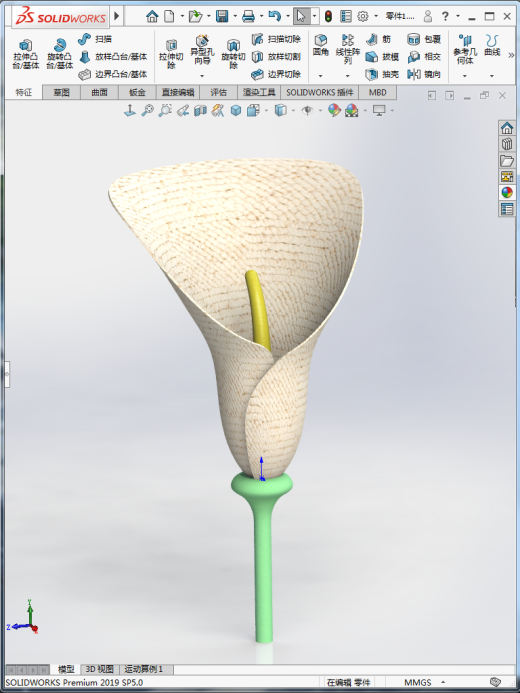Viewport: 520px width, 693px height.
Task: Expand the 线性阵列 pattern dropdown arrow
Action: 348,76
